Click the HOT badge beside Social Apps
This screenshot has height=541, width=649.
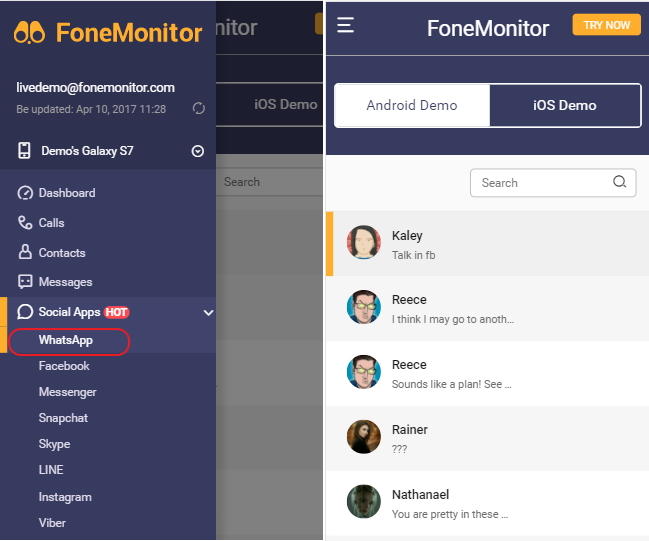[x=116, y=312]
